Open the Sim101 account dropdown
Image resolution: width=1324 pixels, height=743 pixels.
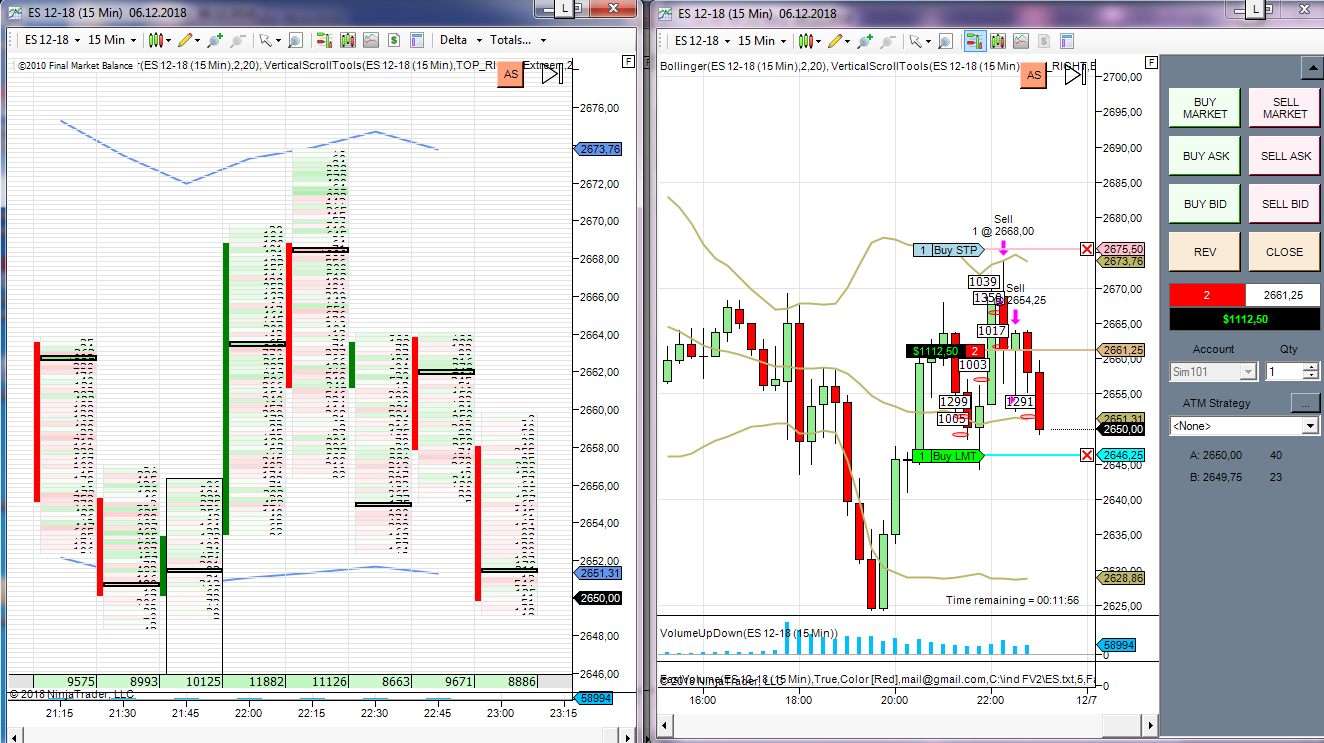point(1213,371)
